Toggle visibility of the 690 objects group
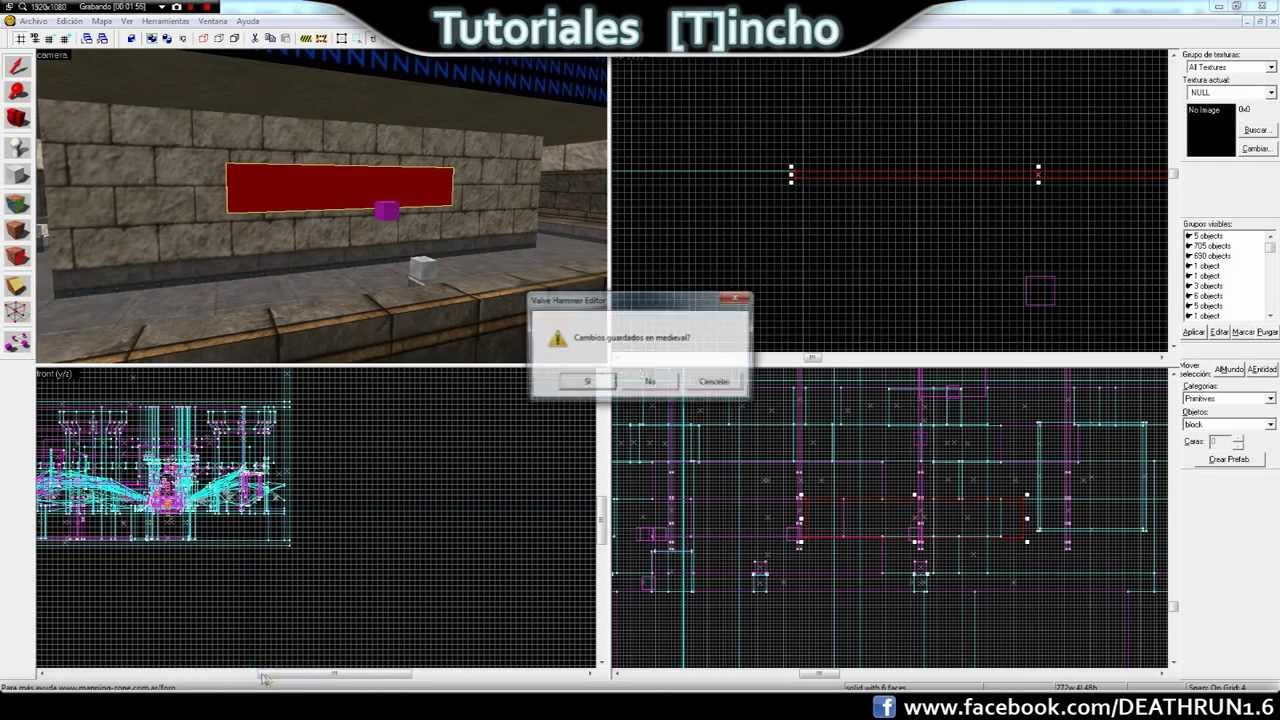The image size is (1280, 720). pos(1189,256)
